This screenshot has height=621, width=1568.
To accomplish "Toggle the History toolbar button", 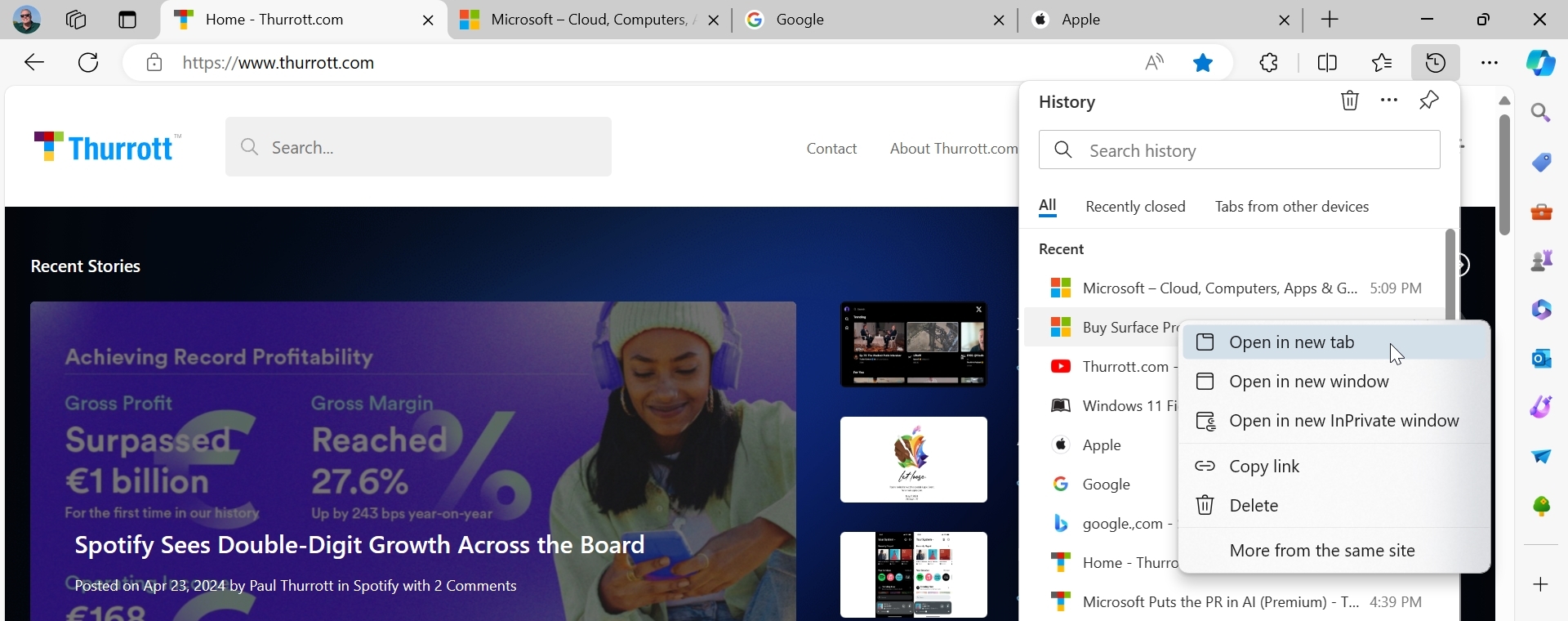I will click(x=1436, y=63).
